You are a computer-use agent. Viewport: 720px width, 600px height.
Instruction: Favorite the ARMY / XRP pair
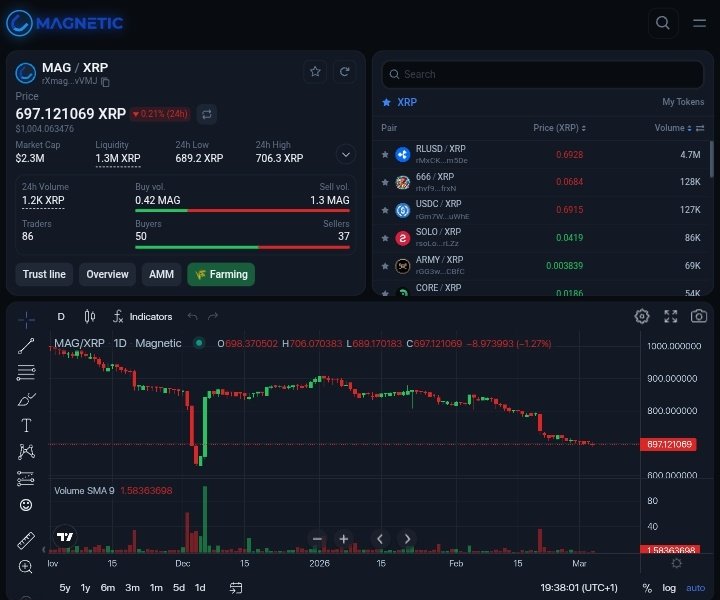click(385, 266)
